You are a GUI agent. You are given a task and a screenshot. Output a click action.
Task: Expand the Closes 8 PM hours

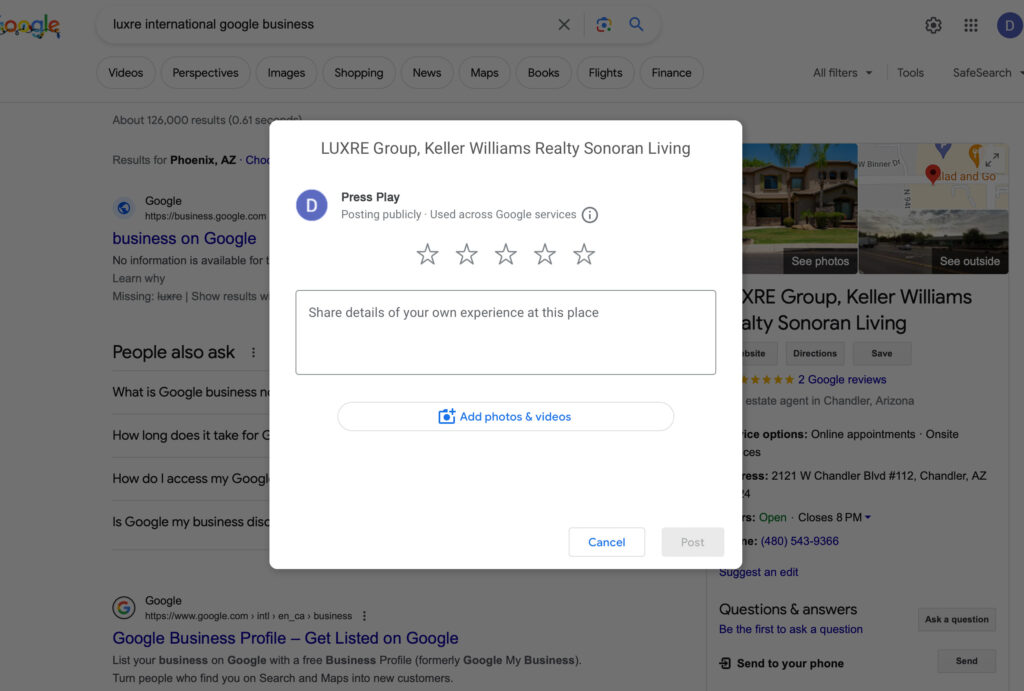[834, 517]
